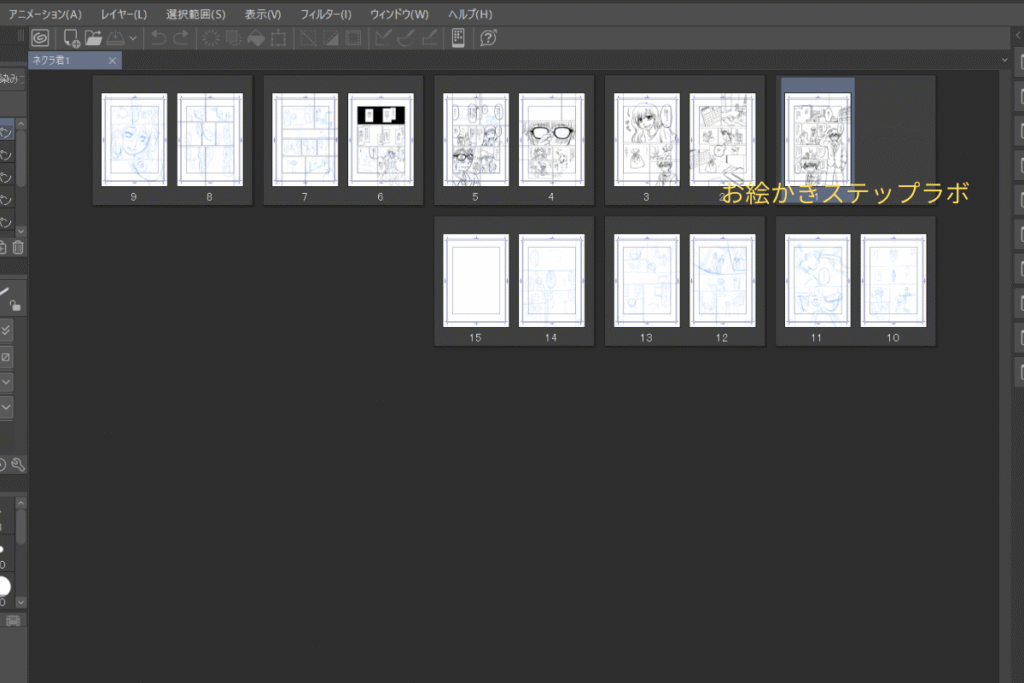Select page 6 thumbnail with black panel
The width and height of the screenshot is (1024, 683).
click(x=380, y=140)
